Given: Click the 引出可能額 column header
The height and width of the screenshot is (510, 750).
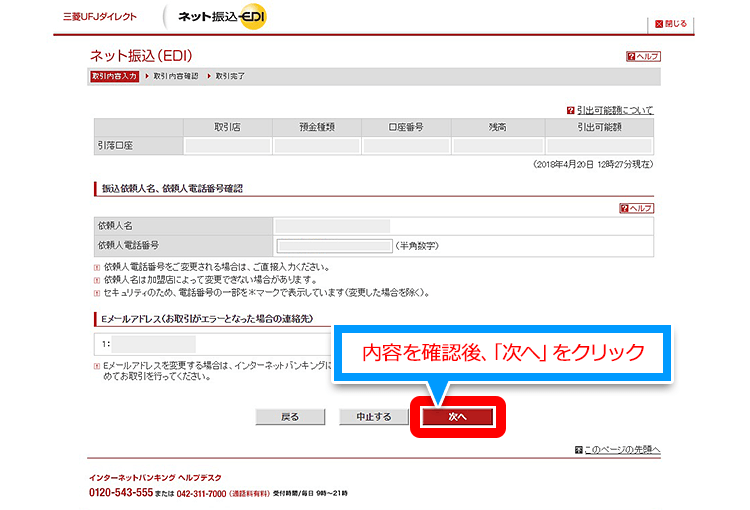Looking at the screenshot, I should [x=599, y=127].
